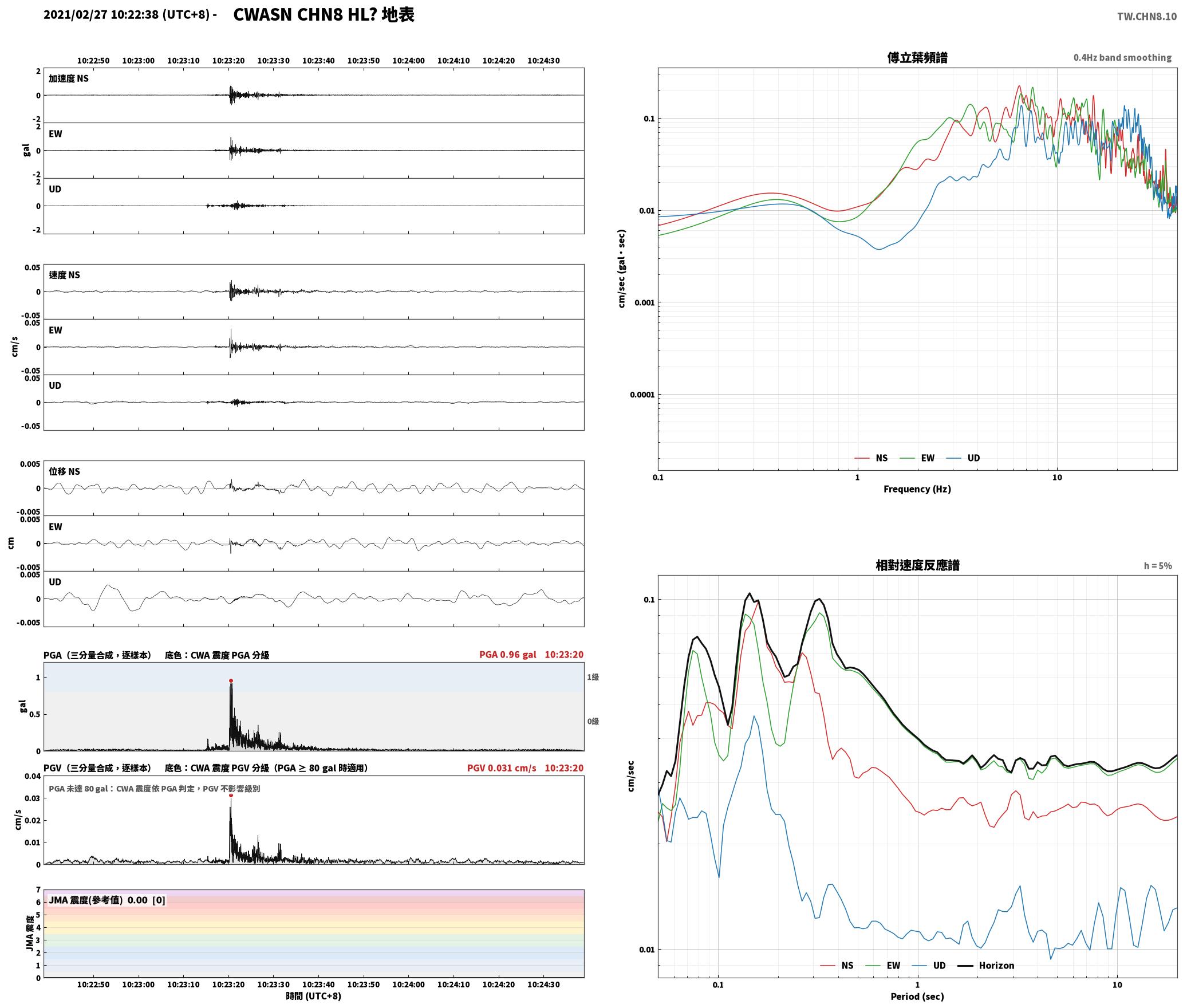Click the EW green legend entry in Fourier spectrum
The width and height of the screenshot is (1183, 1008).
coord(917,458)
